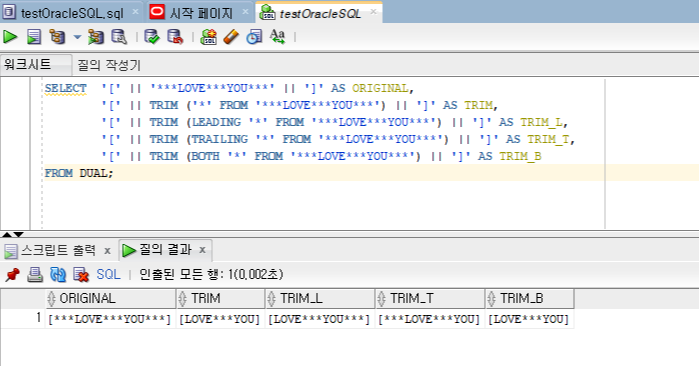The width and height of the screenshot is (699, 366).
Task: Select cell [LOVE***YOU***] under TRIM_L
Action: coord(320,319)
